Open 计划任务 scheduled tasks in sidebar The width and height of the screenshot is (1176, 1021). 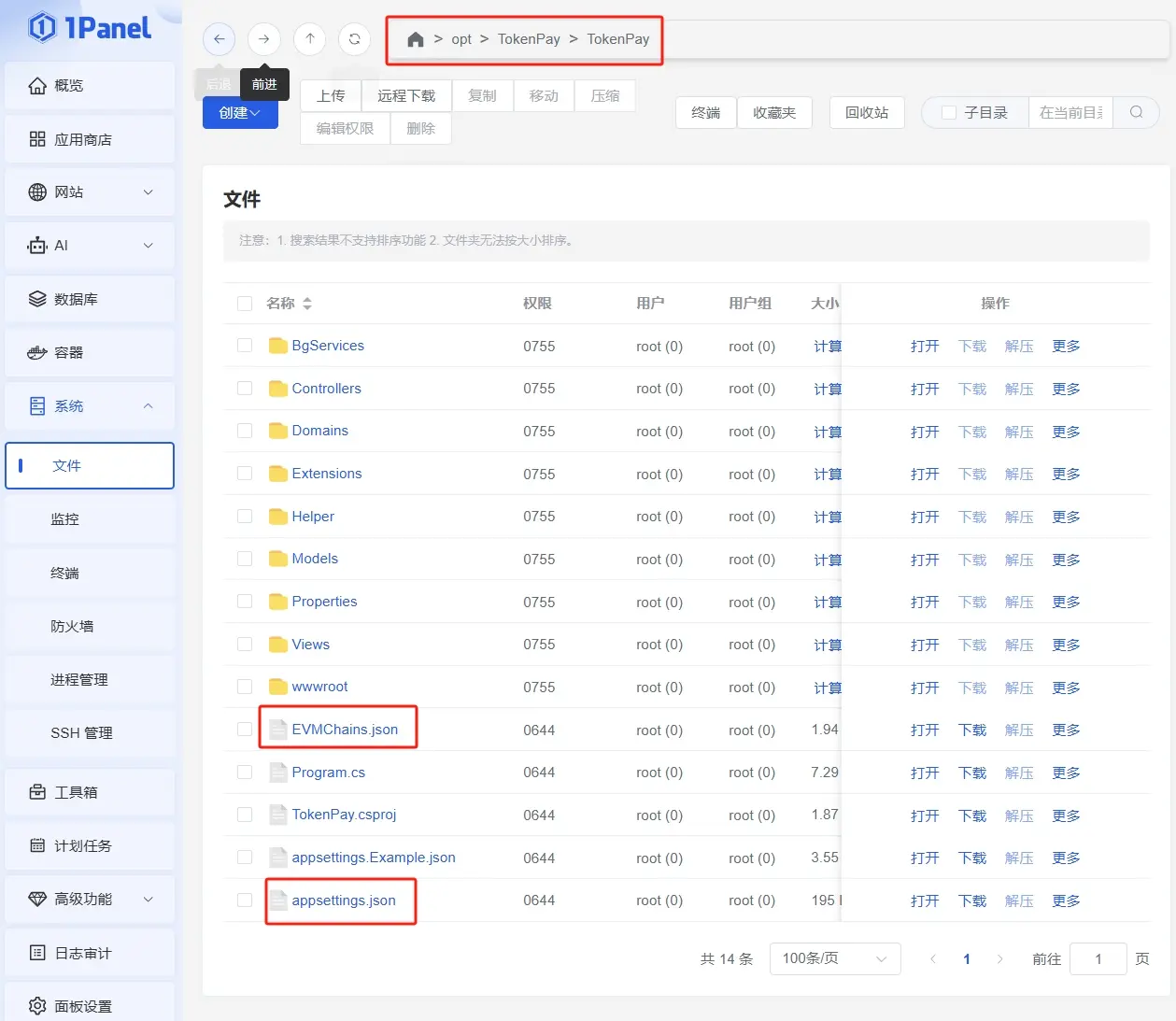click(x=90, y=845)
